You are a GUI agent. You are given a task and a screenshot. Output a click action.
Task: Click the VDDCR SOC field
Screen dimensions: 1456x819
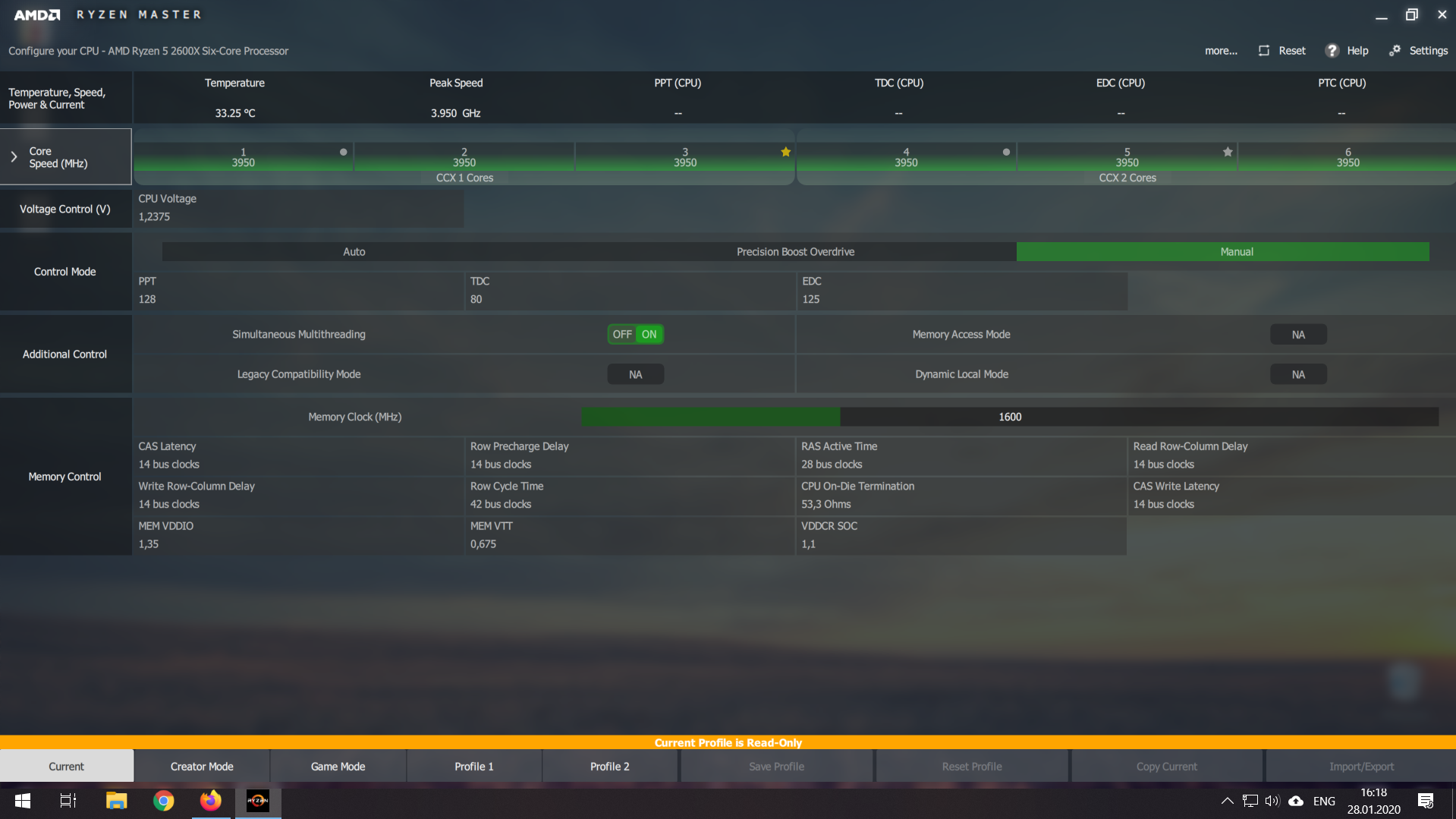(x=962, y=535)
